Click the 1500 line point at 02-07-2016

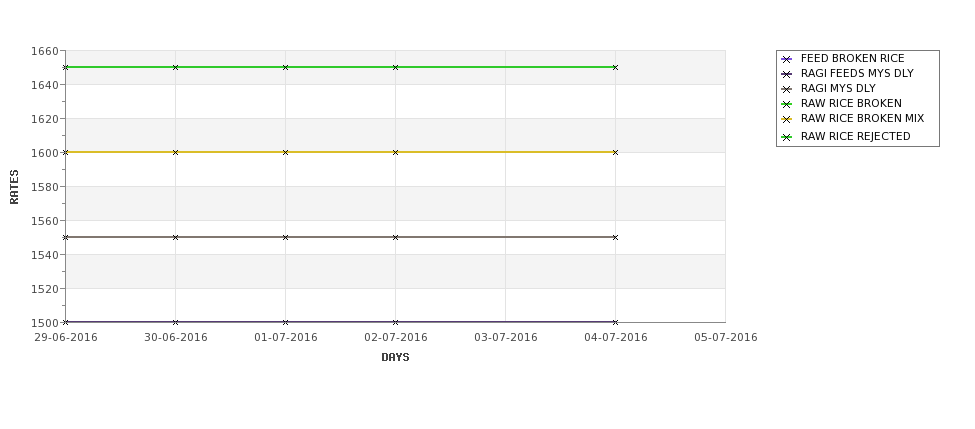(395, 322)
